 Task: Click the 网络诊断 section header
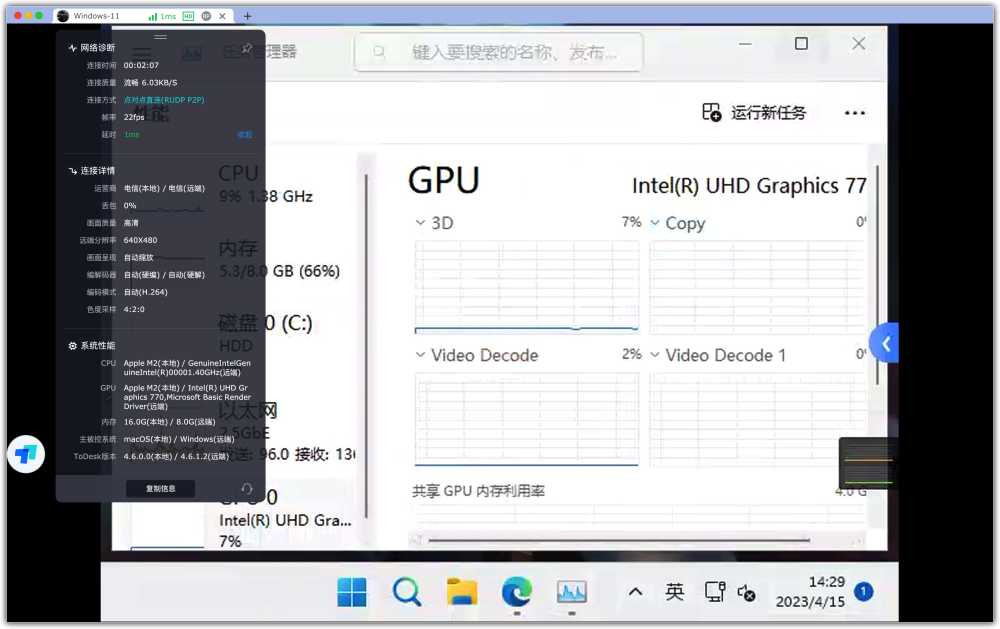click(x=92, y=48)
